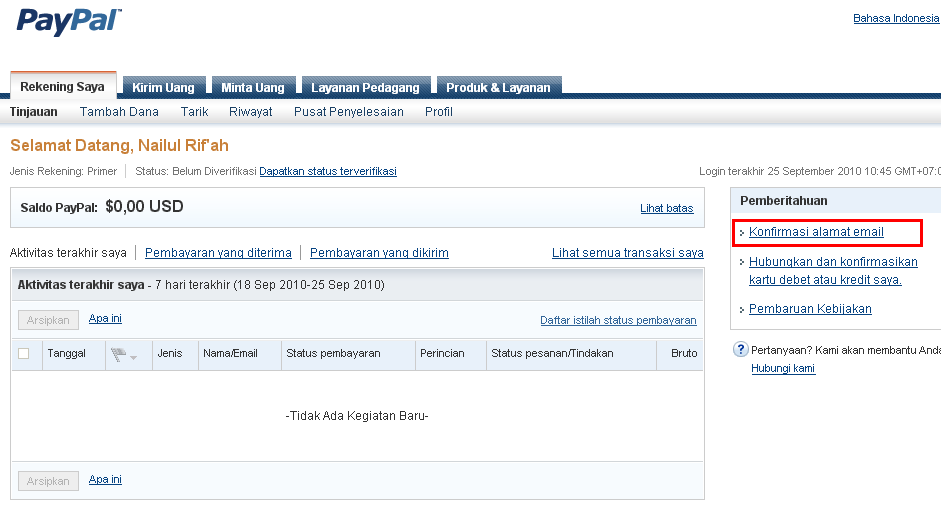The image size is (941, 512).
Task: Open the Pembaruan Kebijakan link
Action: coord(810,309)
